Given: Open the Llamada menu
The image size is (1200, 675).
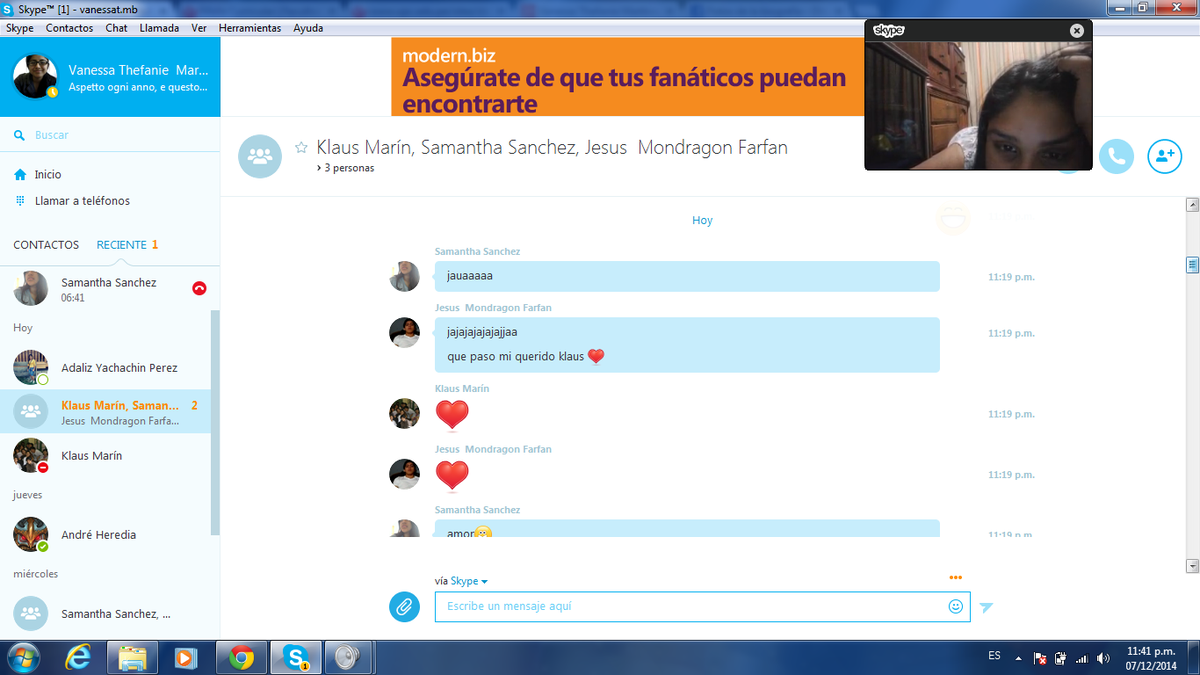Looking at the screenshot, I should 160,28.
